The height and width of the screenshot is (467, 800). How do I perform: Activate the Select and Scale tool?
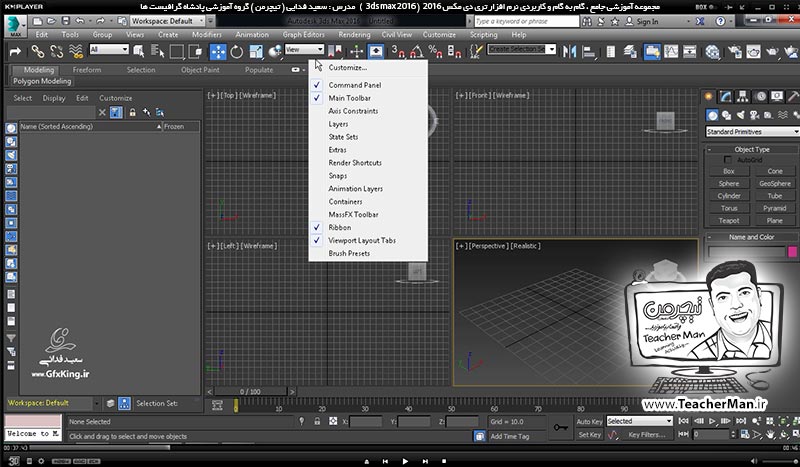click(x=256, y=52)
